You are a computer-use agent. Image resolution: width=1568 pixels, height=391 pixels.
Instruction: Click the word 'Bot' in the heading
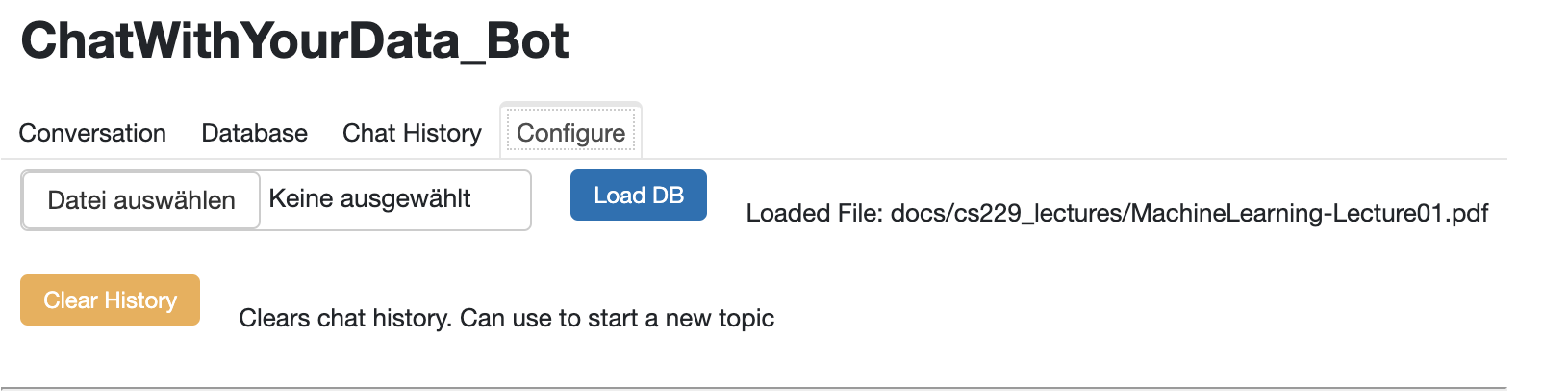pyautogui.click(x=527, y=41)
